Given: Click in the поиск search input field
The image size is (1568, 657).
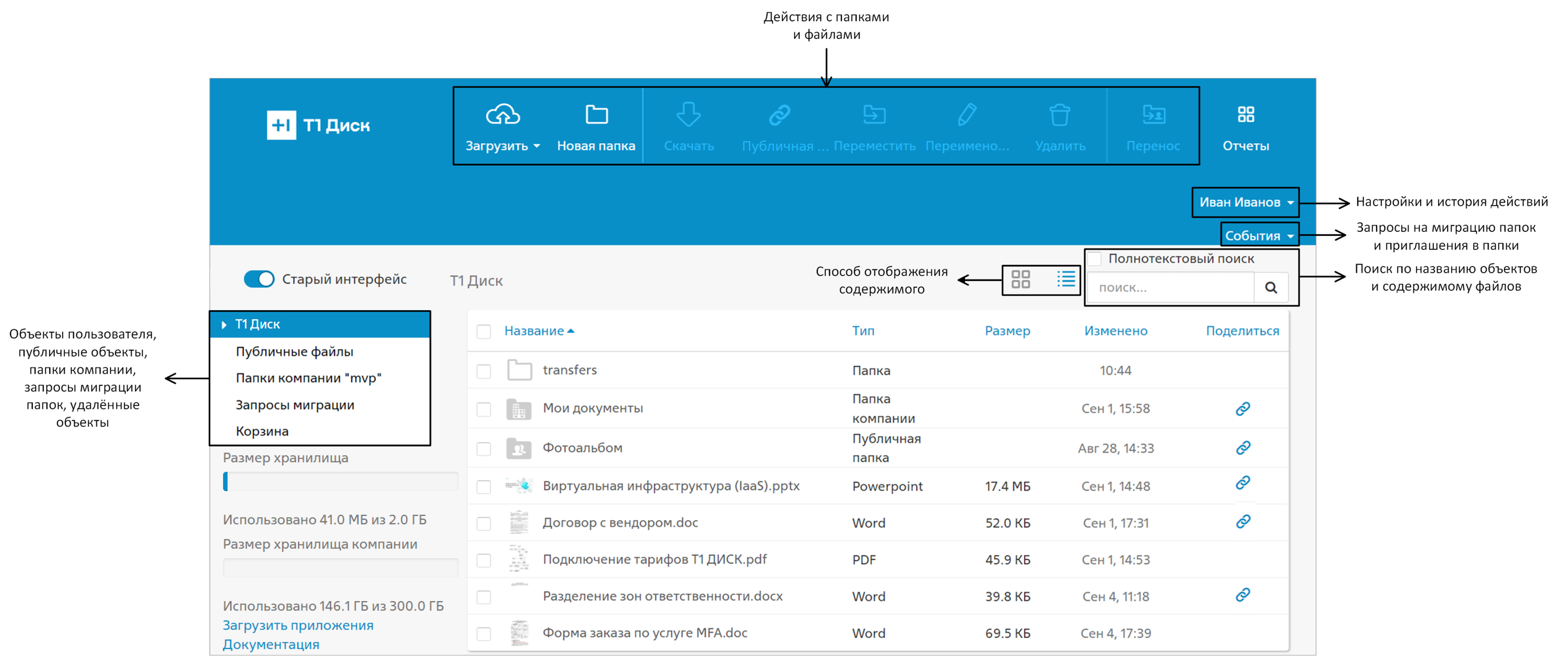Looking at the screenshot, I should [1171, 288].
